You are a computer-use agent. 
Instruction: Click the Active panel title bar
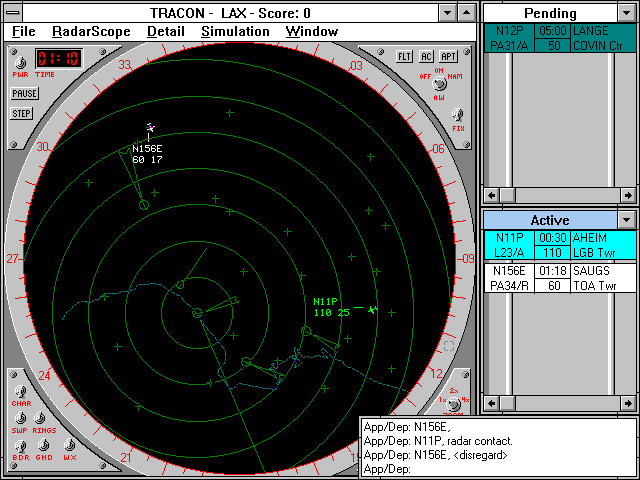coord(550,220)
